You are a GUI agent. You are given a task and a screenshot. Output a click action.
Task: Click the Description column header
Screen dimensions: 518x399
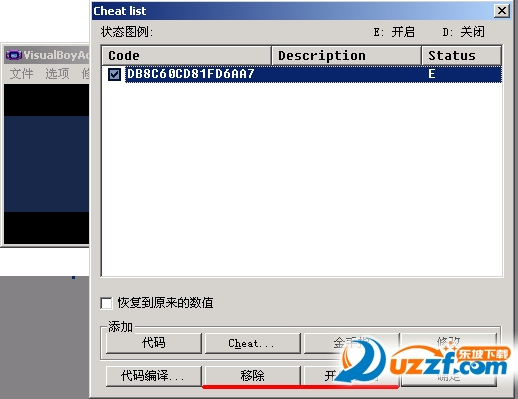[347, 55]
